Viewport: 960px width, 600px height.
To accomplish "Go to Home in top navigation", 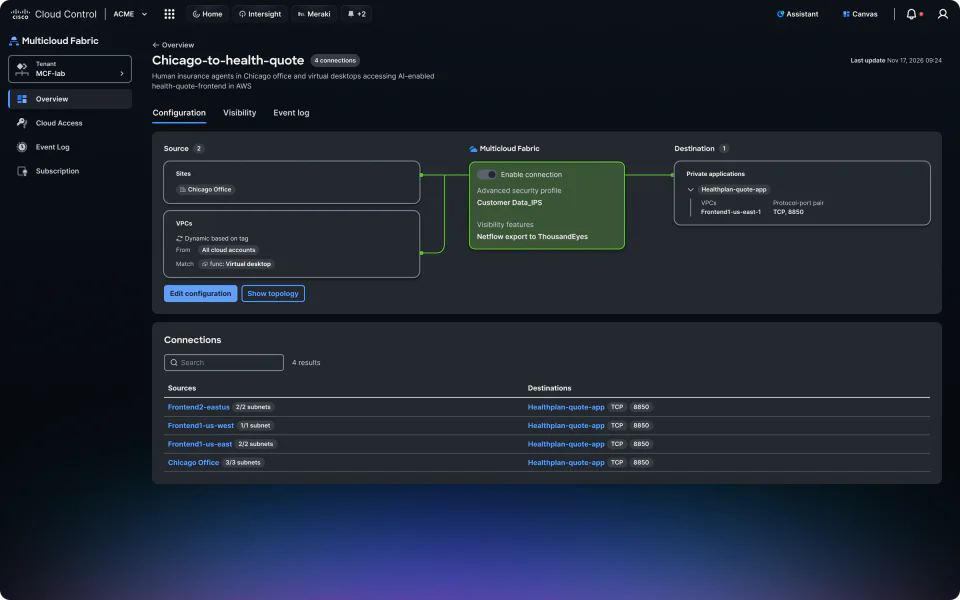I will pyautogui.click(x=208, y=14).
